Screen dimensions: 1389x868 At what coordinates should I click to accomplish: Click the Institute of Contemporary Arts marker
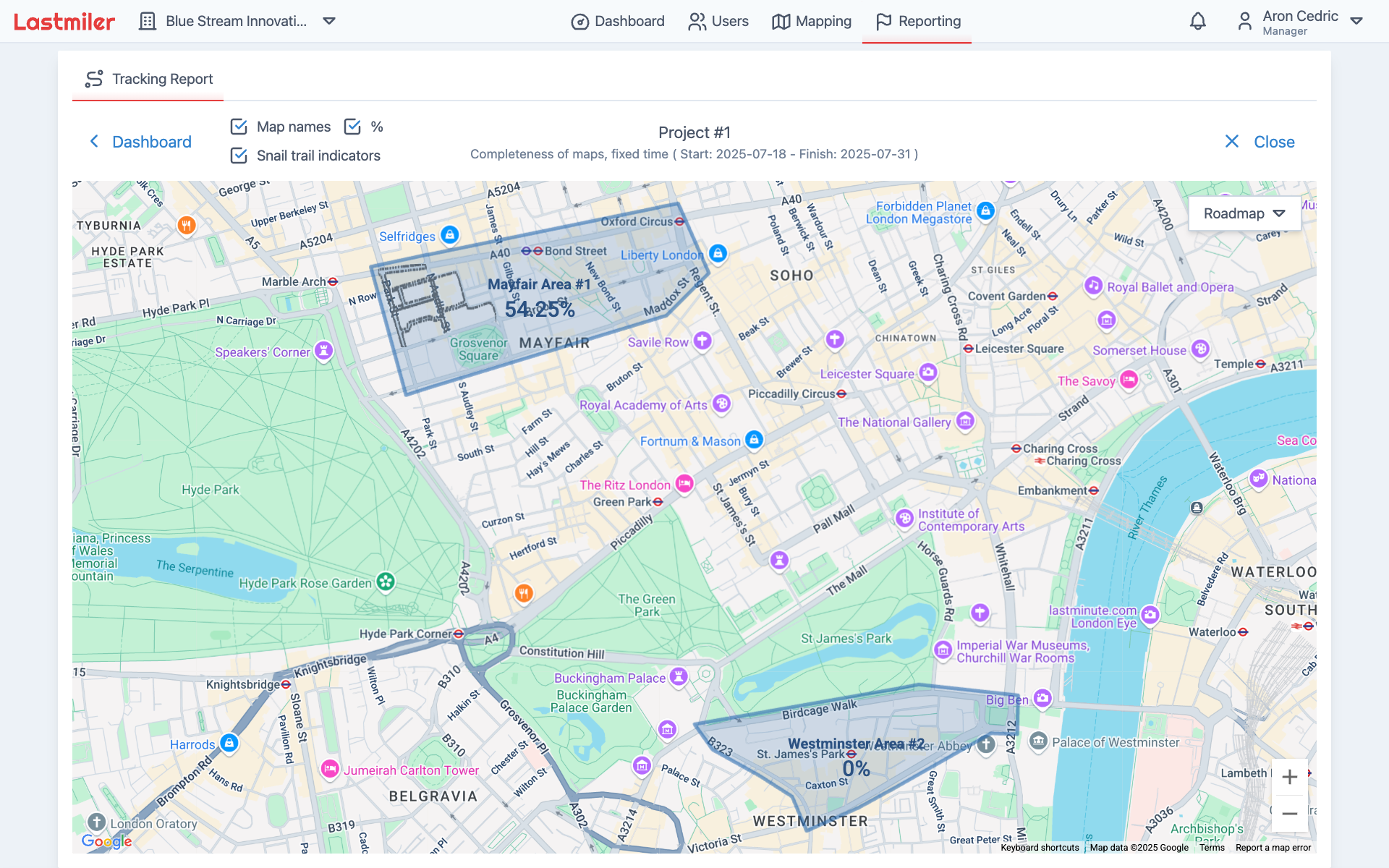pos(904,519)
